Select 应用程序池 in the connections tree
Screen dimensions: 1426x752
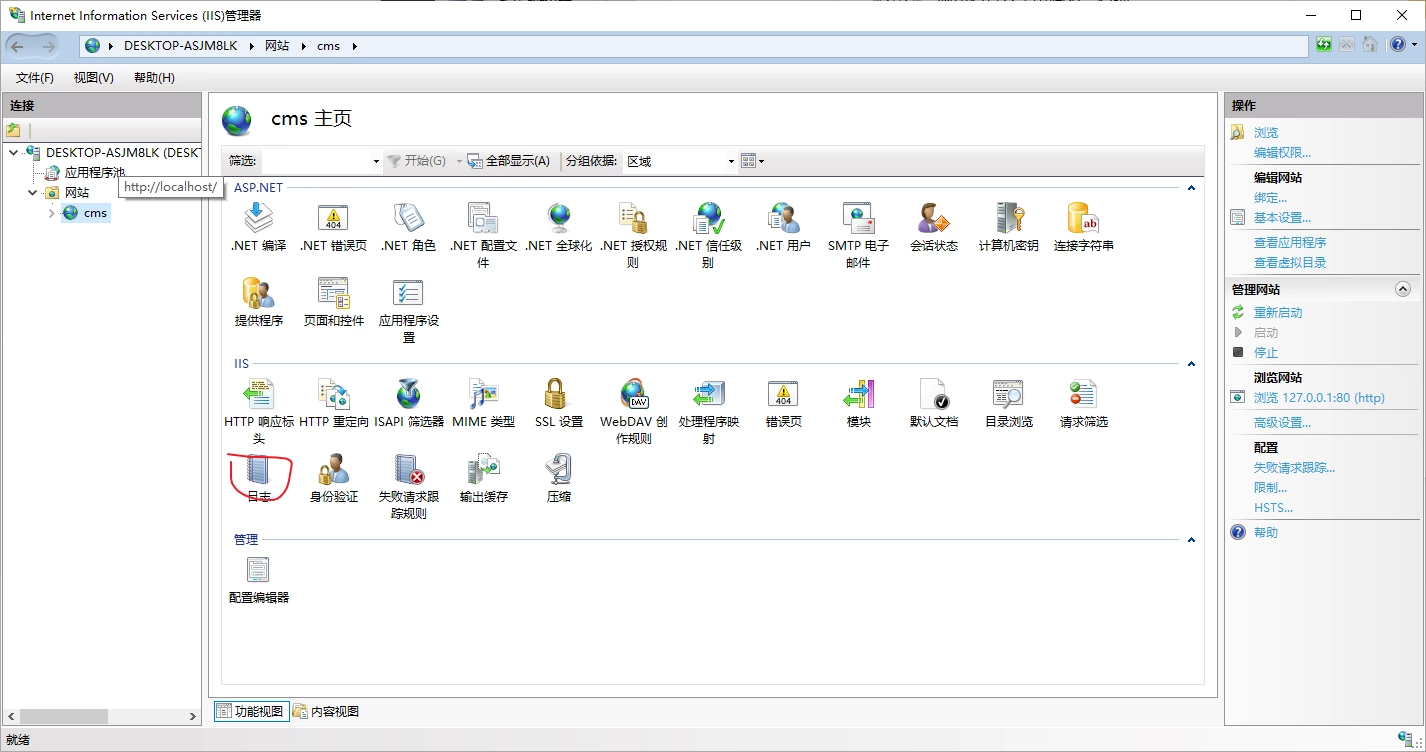tap(94, 173)
